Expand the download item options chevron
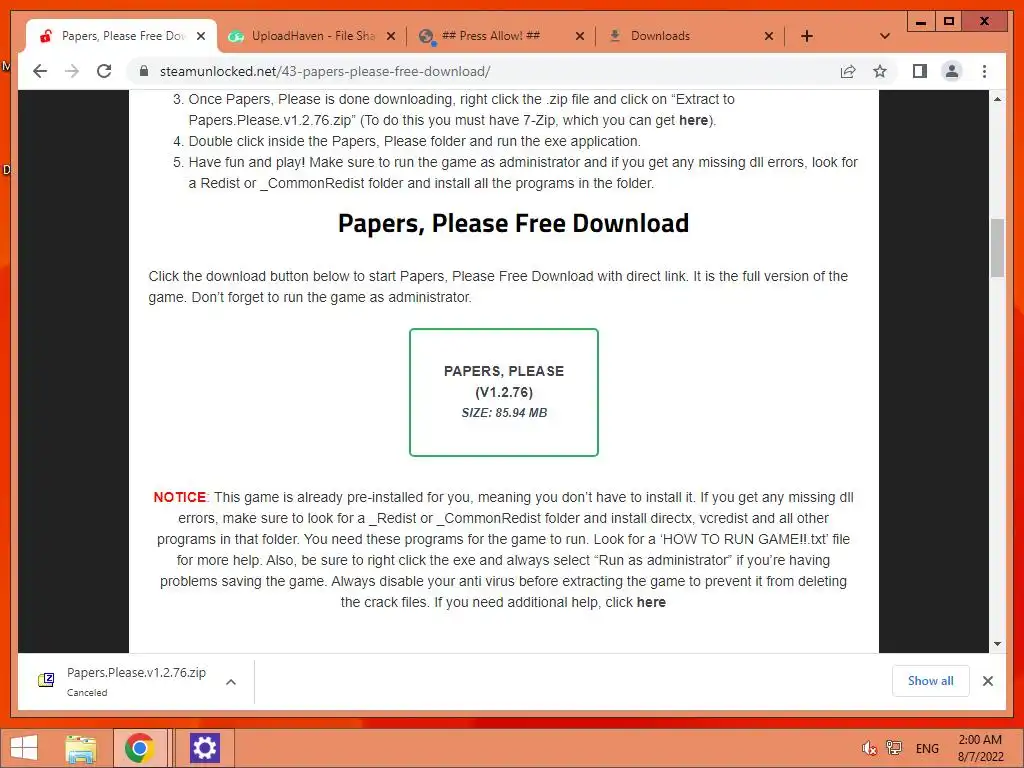1024x768 pixels. (x=231, y=682)
